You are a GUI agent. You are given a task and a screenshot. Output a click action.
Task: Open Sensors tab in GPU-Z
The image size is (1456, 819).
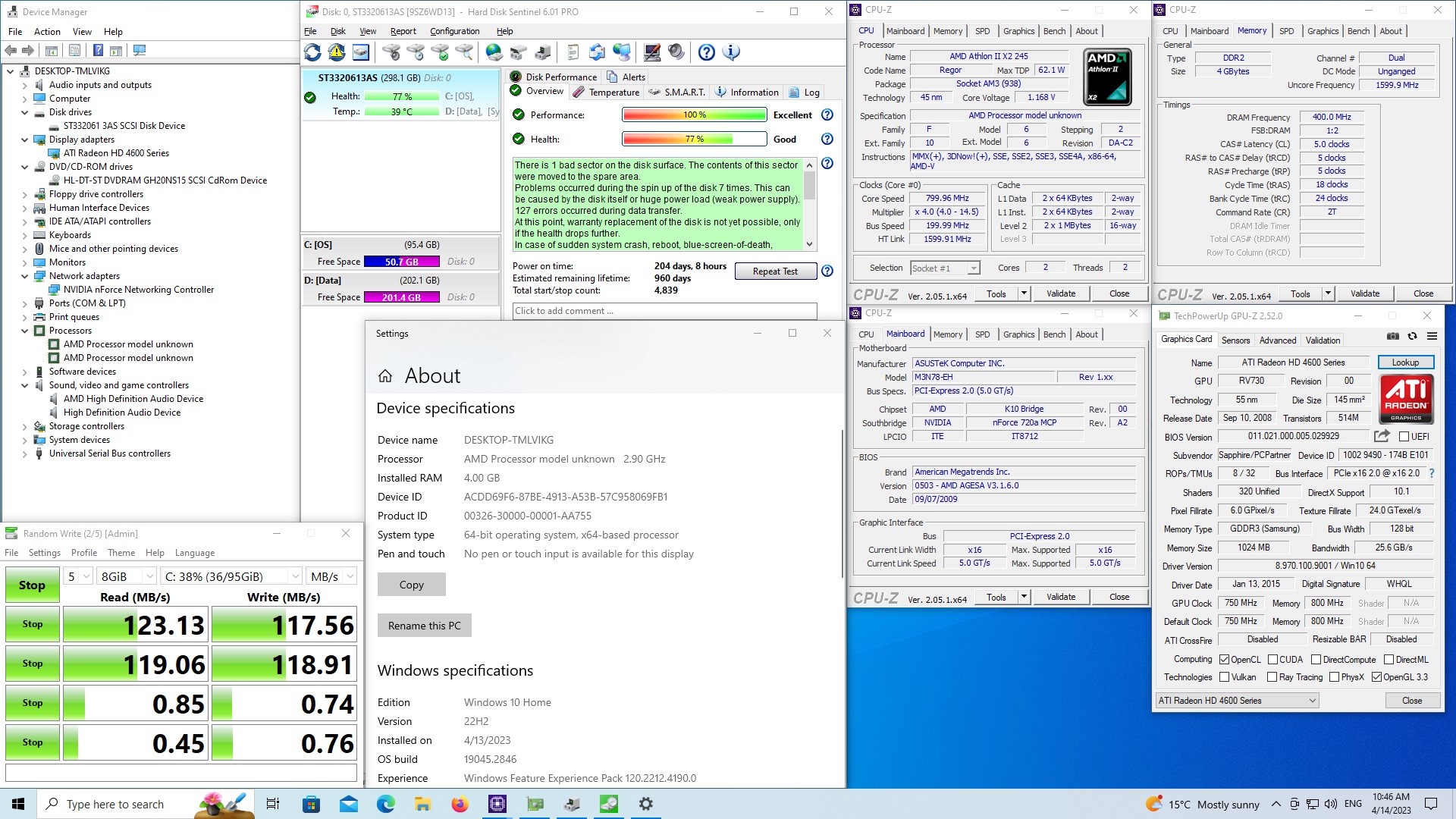point(1235,340)
